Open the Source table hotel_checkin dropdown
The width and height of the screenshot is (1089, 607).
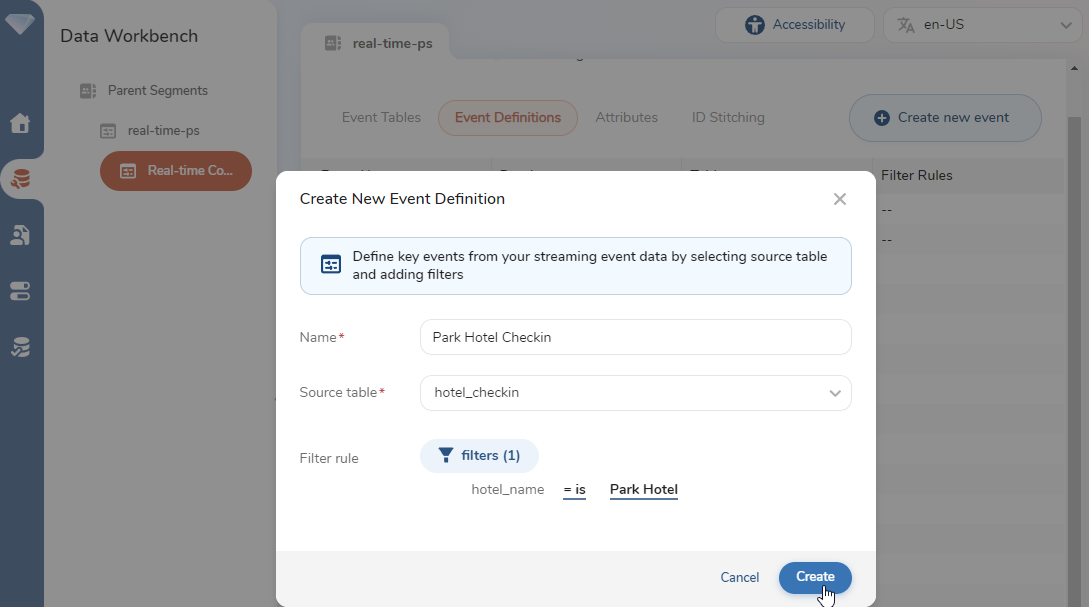point(635,393)
